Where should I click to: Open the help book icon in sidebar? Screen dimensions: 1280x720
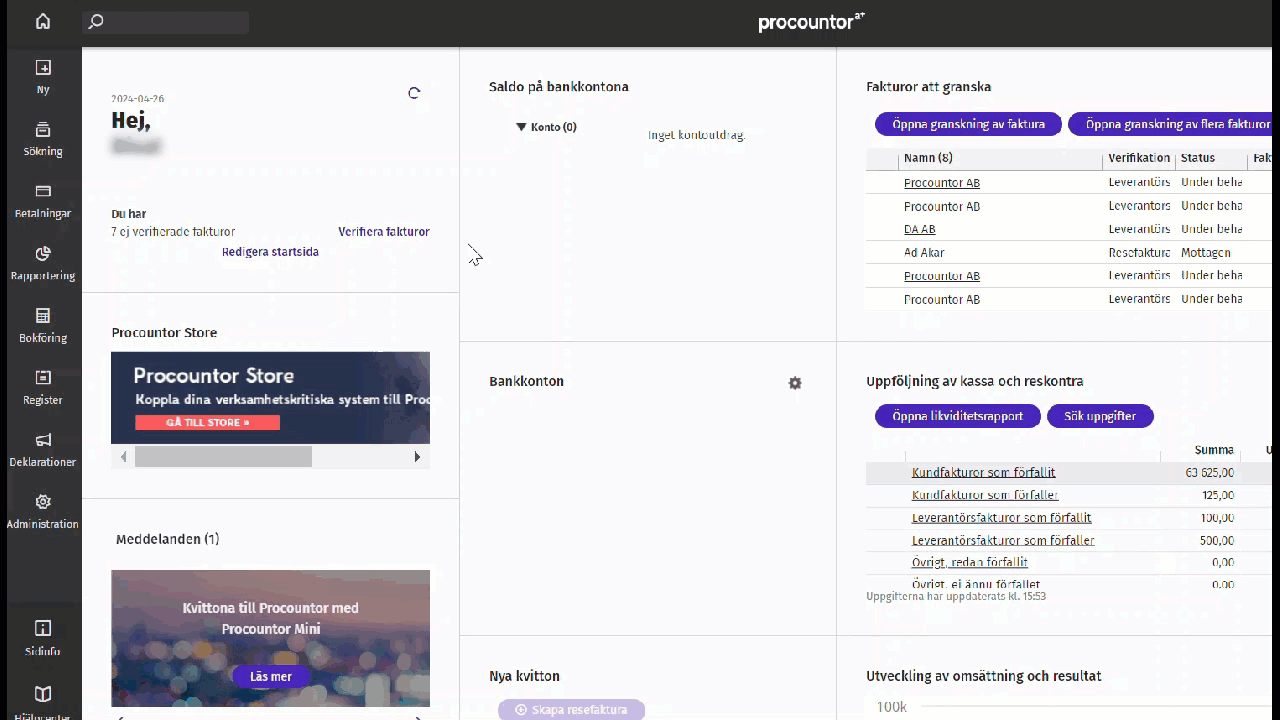point(42,694)
